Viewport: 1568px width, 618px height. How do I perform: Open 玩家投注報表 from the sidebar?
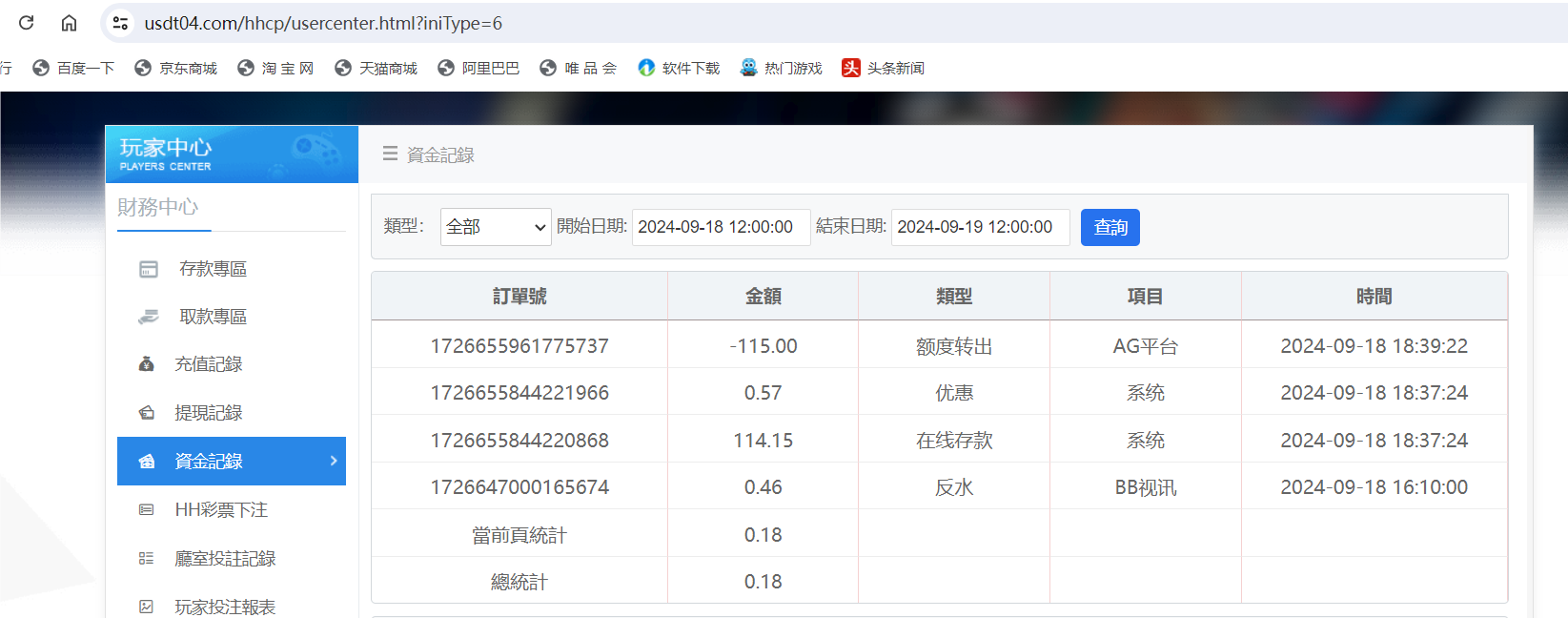click(x=225, y=607)
